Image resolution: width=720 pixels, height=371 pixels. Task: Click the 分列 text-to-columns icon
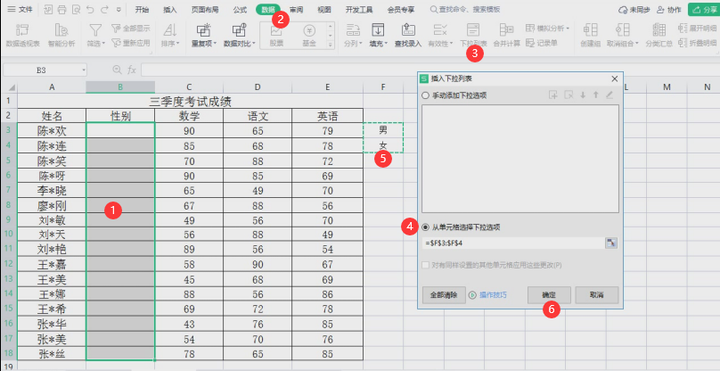[x=353, y=30]
